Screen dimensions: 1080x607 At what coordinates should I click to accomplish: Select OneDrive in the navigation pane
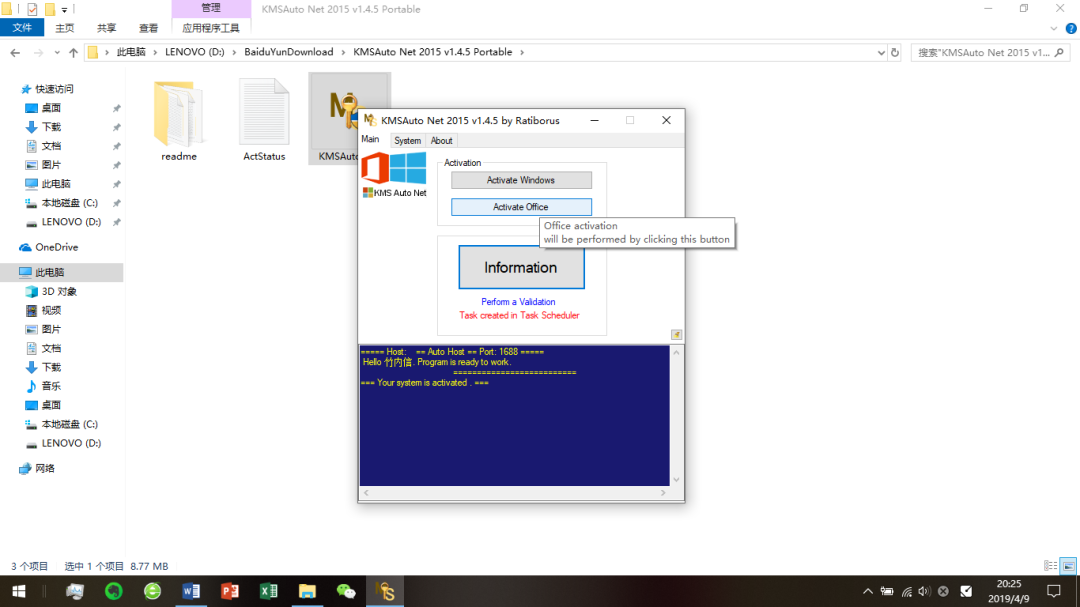(56, 247)
